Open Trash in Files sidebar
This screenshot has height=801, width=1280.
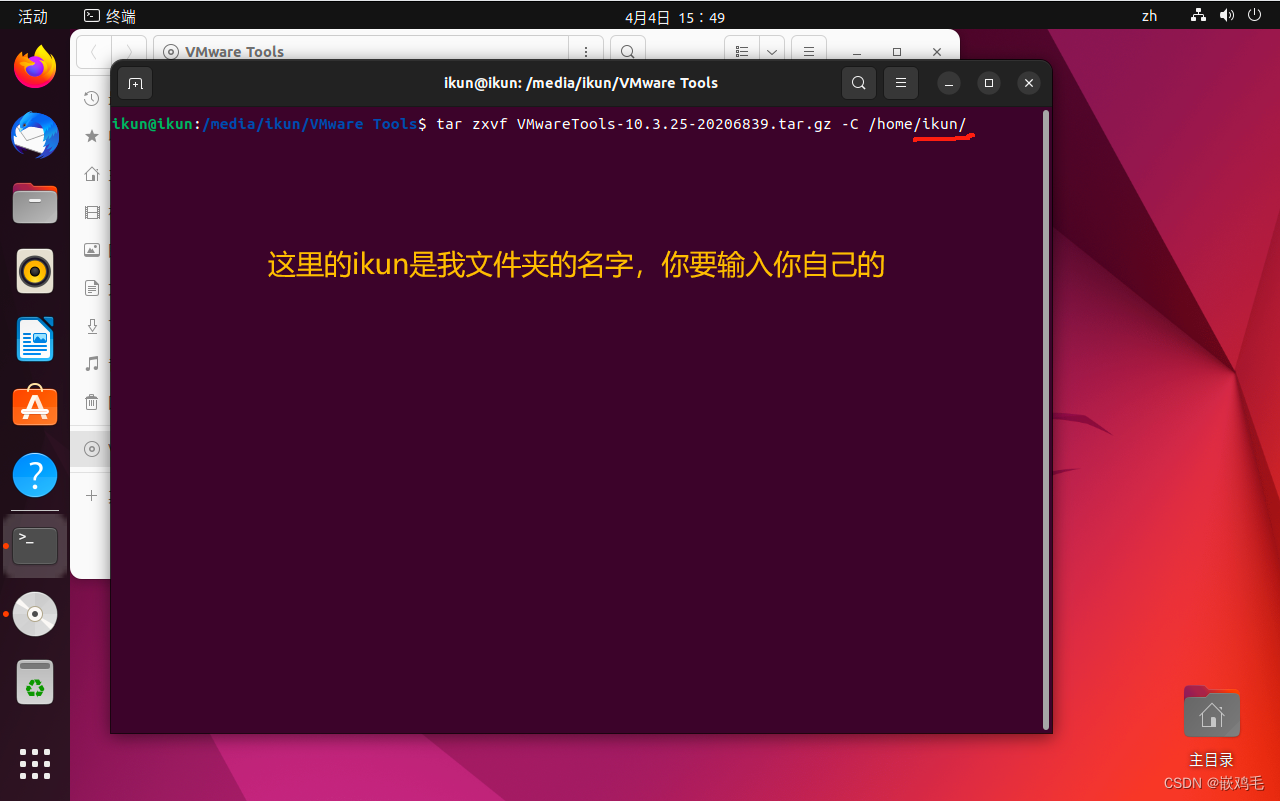tap(92, 402)
